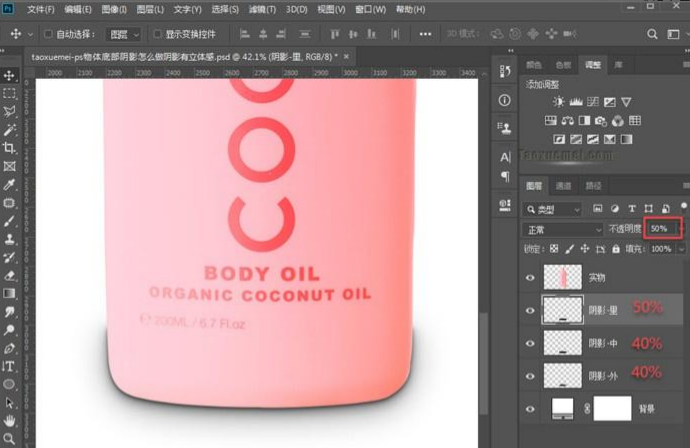The image size is (690, 448).
Task: Toggle lock transparent pixels
Action: (554, 249)
